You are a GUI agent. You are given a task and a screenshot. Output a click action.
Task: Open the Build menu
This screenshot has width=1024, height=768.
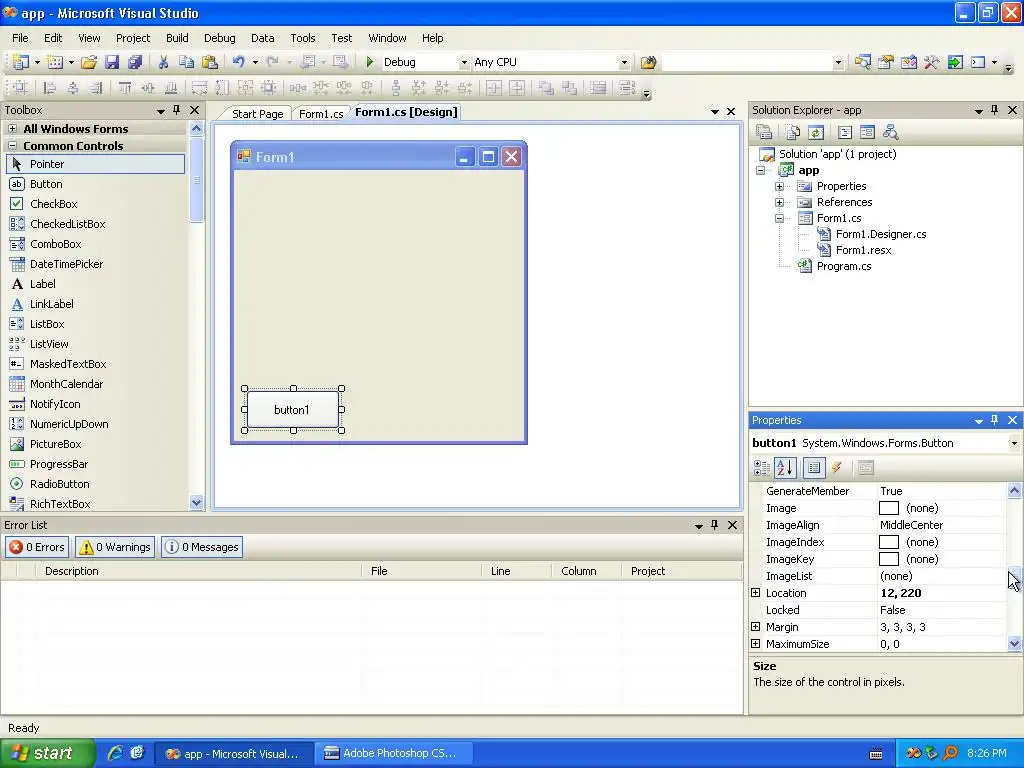(x=177, y=38)
